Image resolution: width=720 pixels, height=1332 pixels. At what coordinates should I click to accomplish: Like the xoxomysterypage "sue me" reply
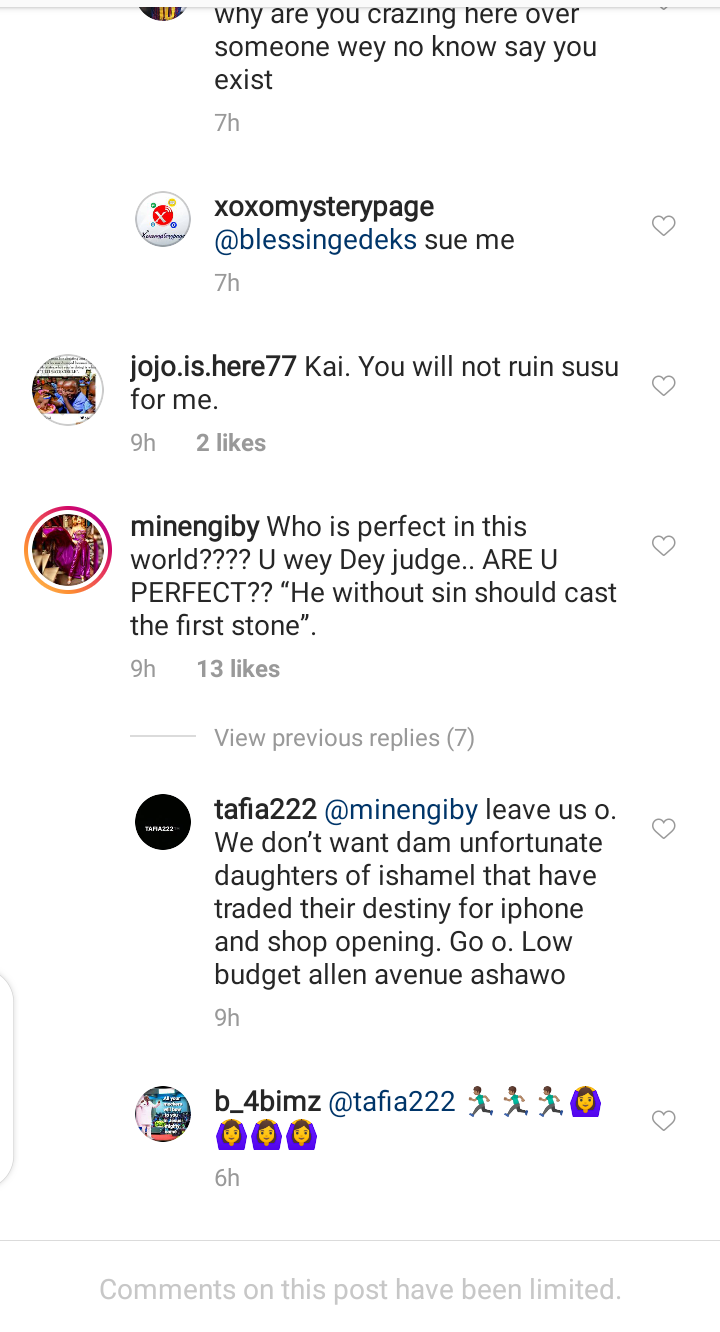[x=664, y=226]
